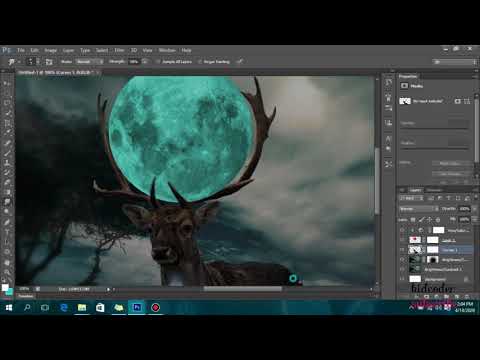
Task: Toggle visibility of Layer 2
Action: click(x=402, y=240)
